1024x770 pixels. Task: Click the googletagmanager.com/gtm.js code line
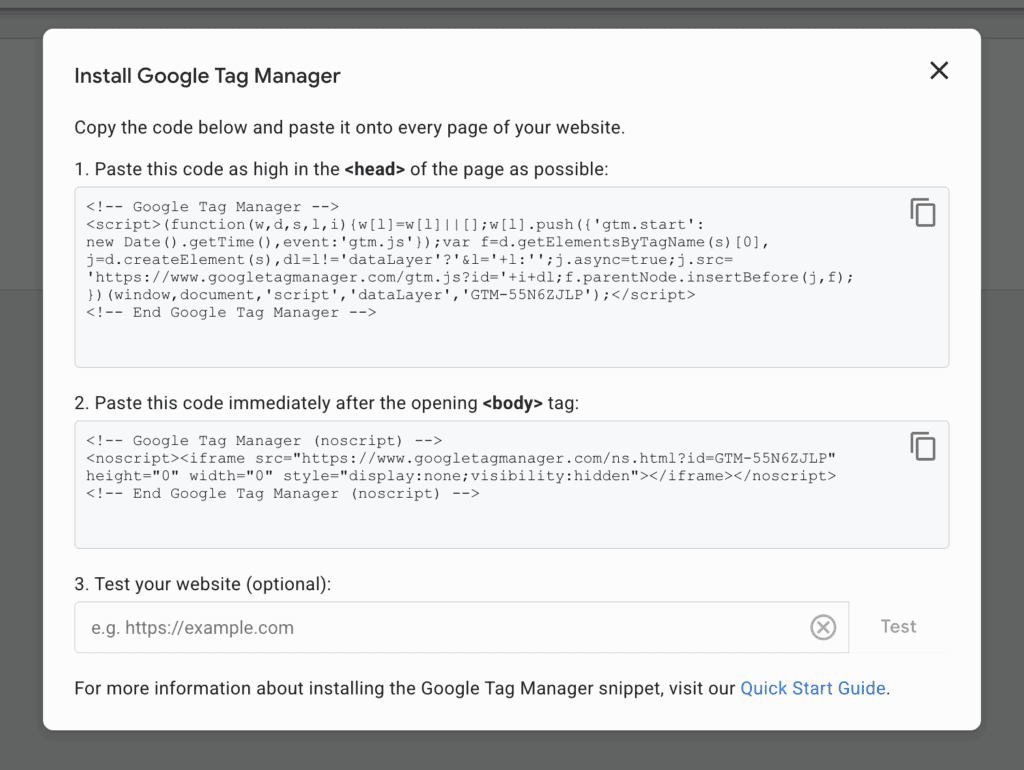470,277
